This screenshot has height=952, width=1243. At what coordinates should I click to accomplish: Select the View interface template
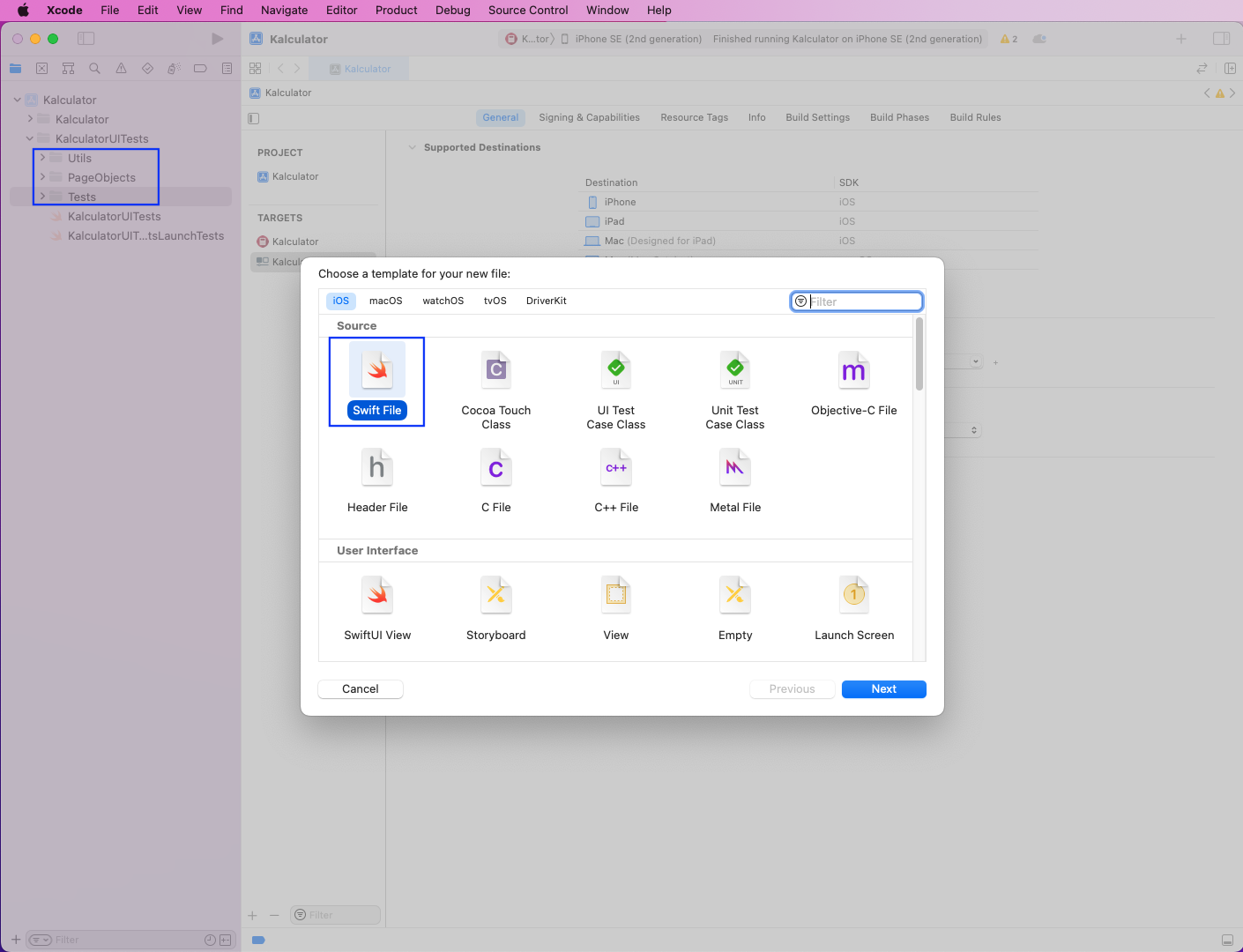coord(616,608)
